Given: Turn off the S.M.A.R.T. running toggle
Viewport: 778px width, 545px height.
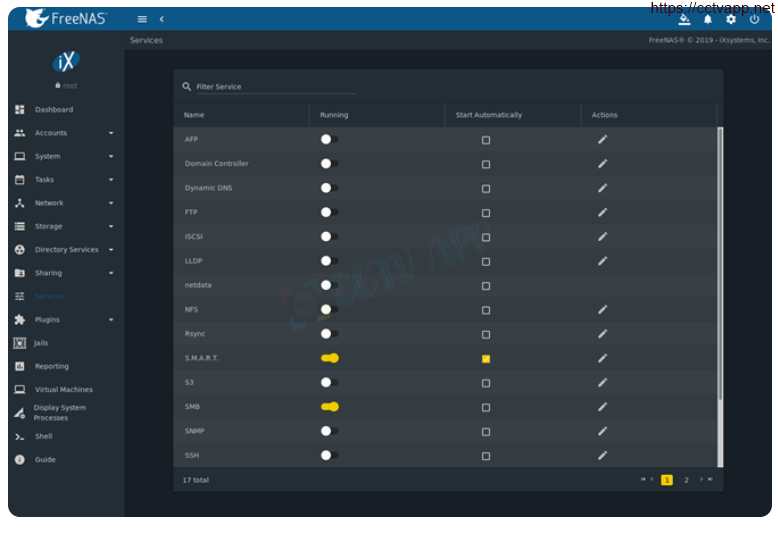Looking at the screenshot, I should (x=329, y=358).
